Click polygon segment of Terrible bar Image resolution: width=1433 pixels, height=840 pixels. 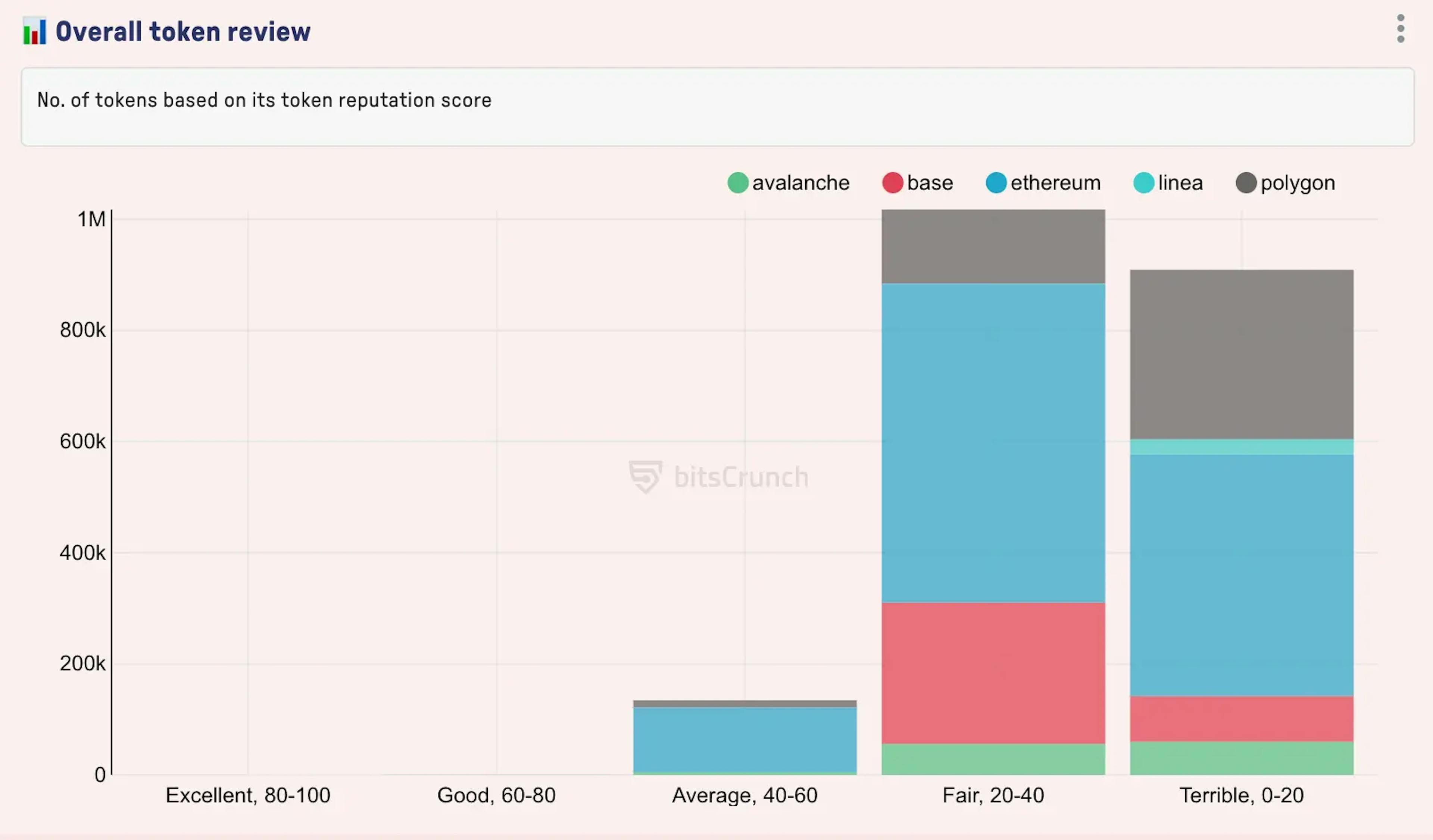[1241, 354]
